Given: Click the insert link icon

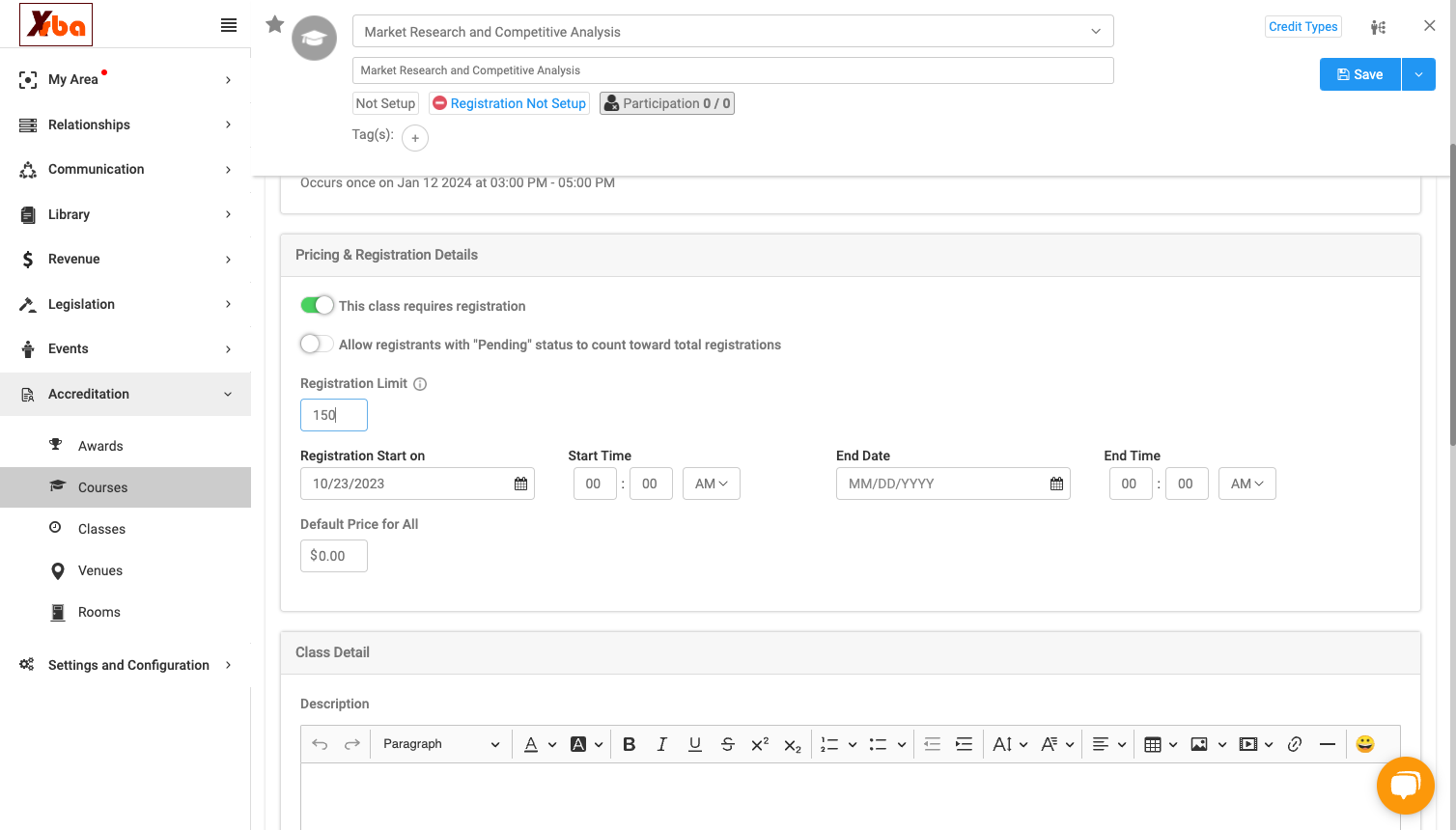Looking at the screenshot, I should coord(1295,744).
